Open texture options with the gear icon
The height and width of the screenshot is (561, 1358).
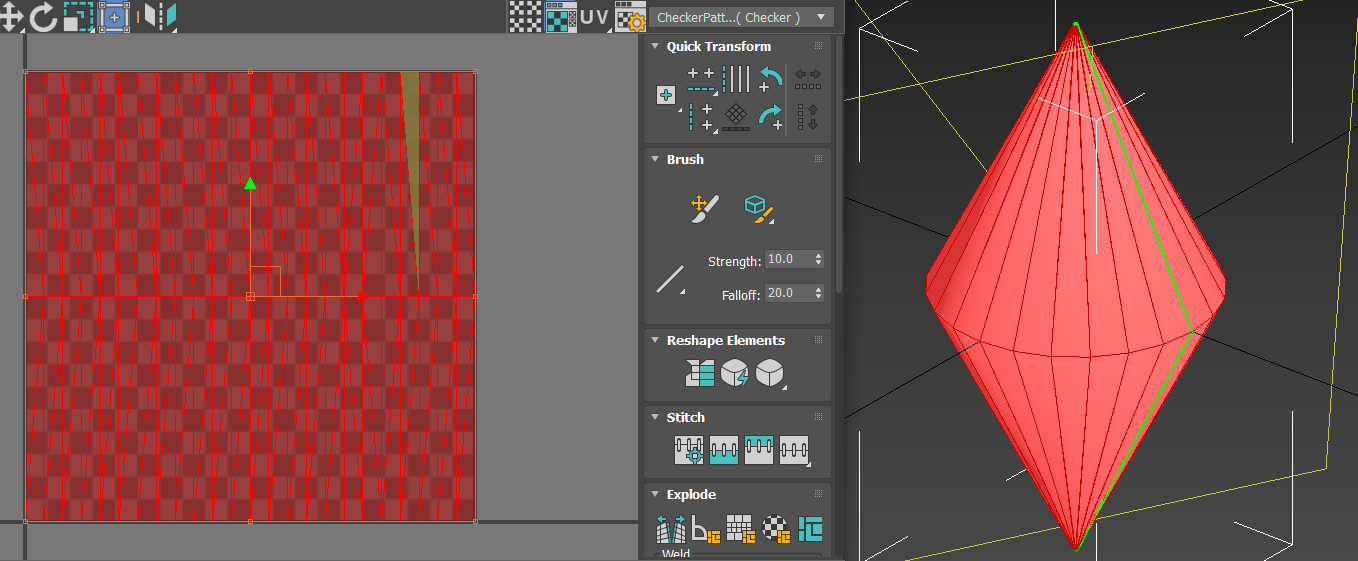point(630,17)
